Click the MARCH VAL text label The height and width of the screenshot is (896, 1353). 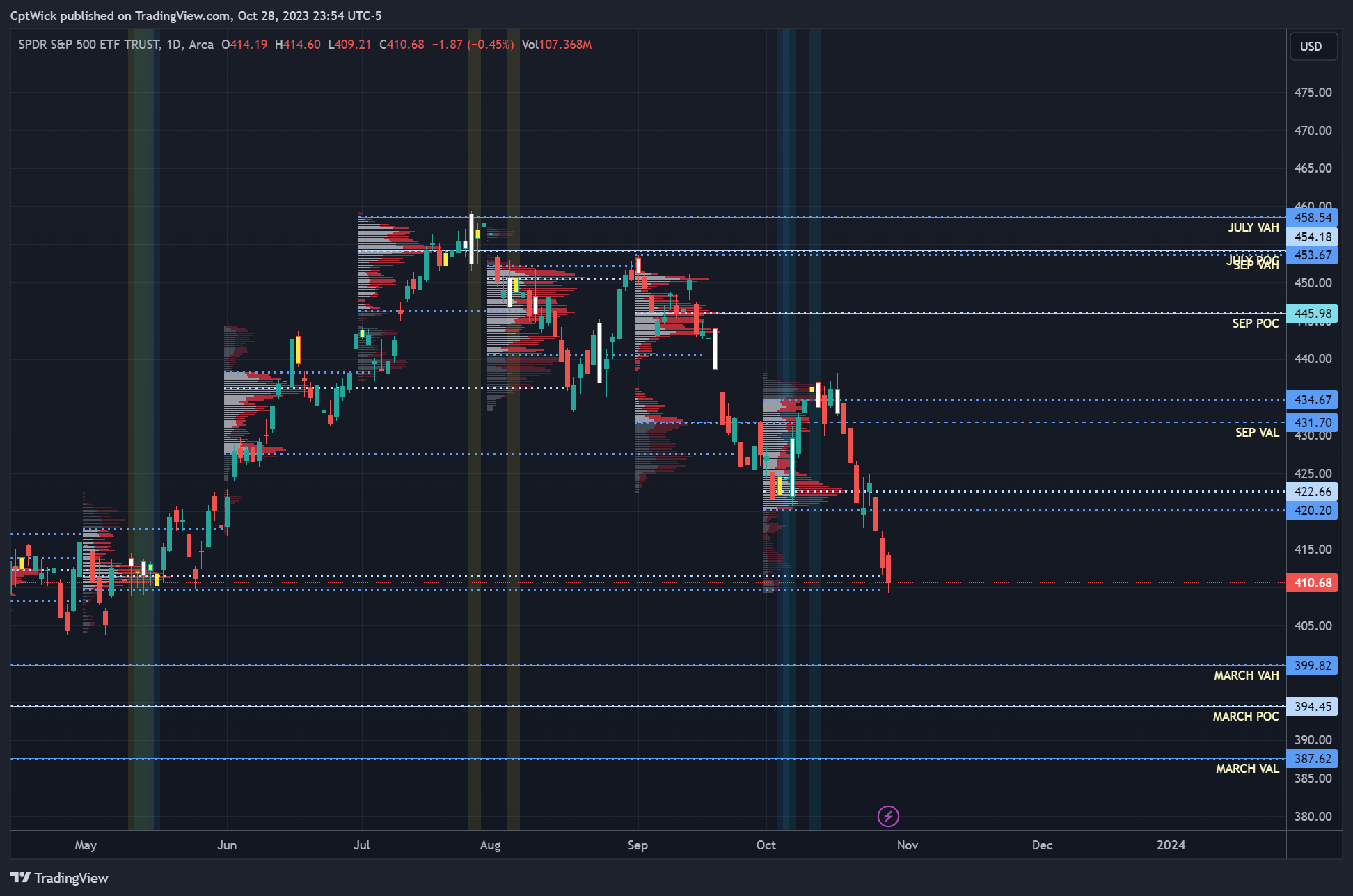[1247, 769]
